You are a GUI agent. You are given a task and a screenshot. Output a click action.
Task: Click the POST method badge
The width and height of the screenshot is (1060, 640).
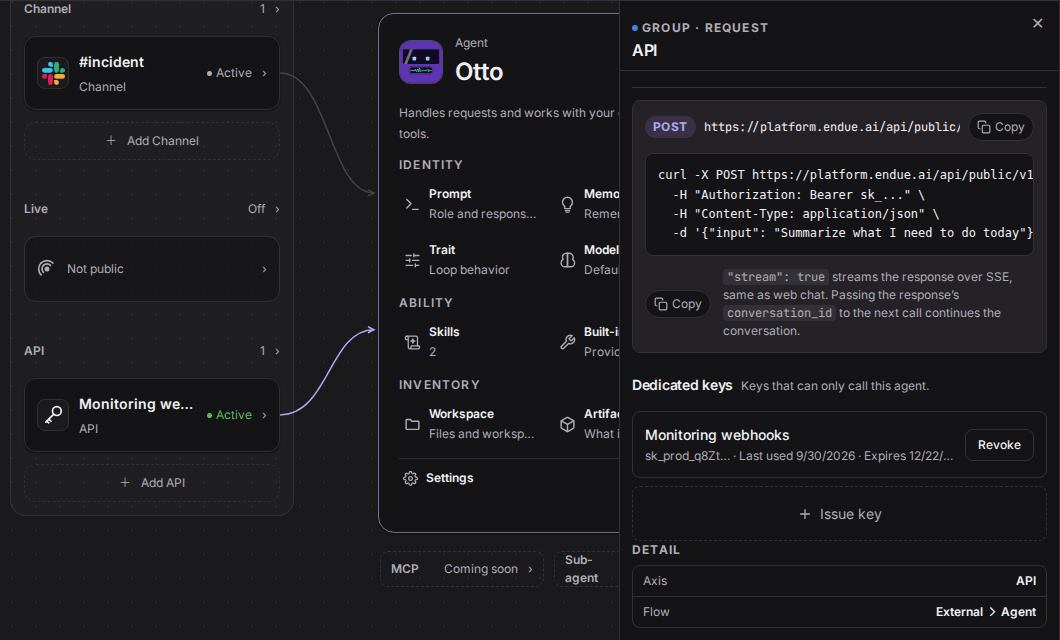[x=669, y=127]
